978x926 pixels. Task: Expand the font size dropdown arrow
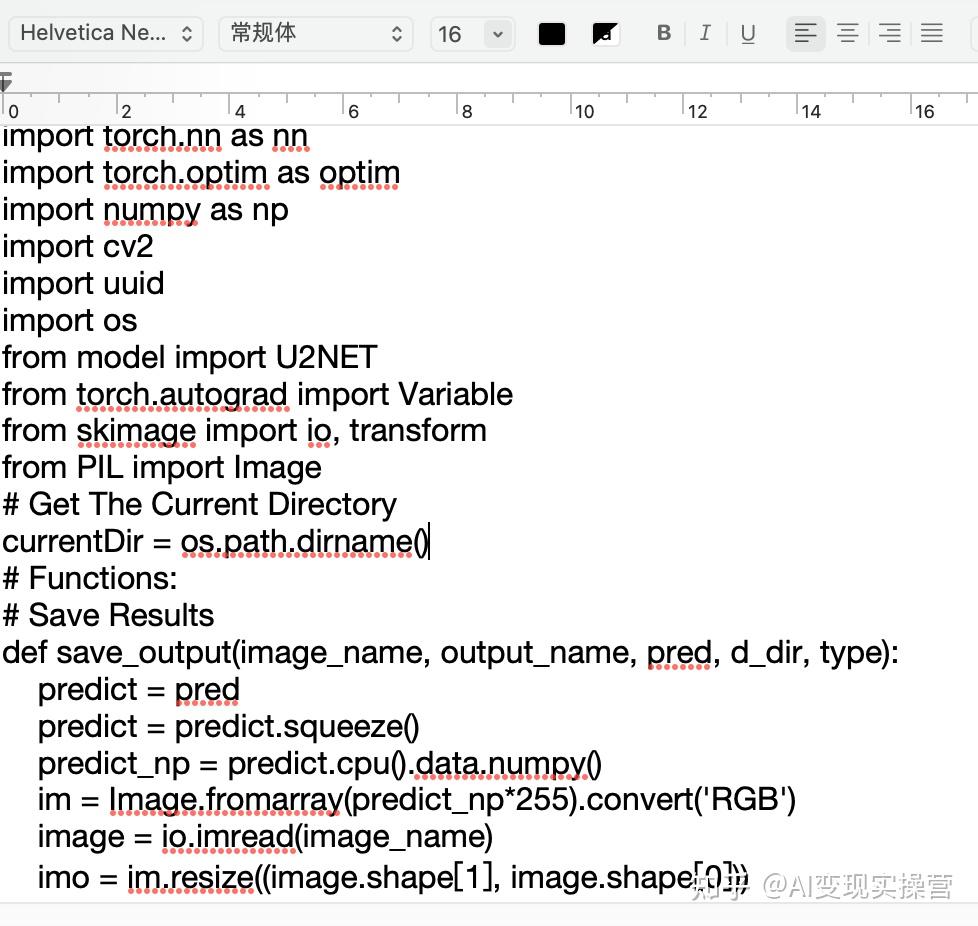pos(498,34)
